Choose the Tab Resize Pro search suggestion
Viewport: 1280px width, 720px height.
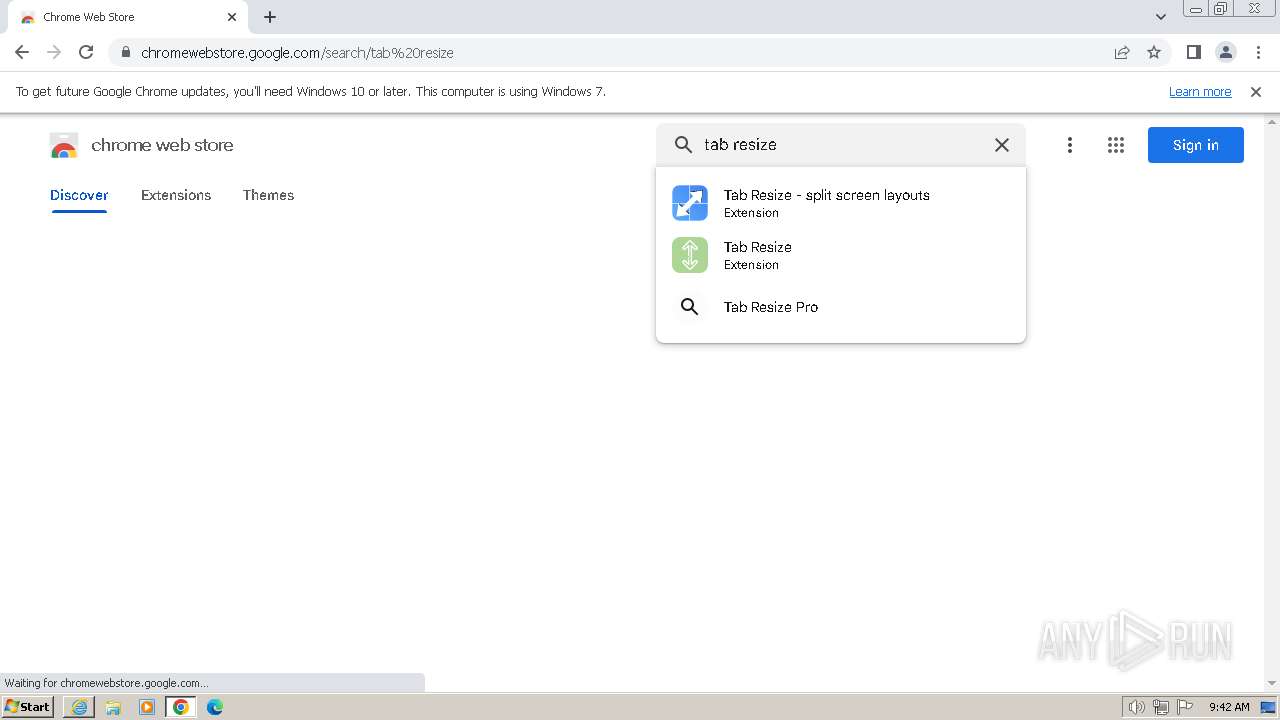coord(841,307)
